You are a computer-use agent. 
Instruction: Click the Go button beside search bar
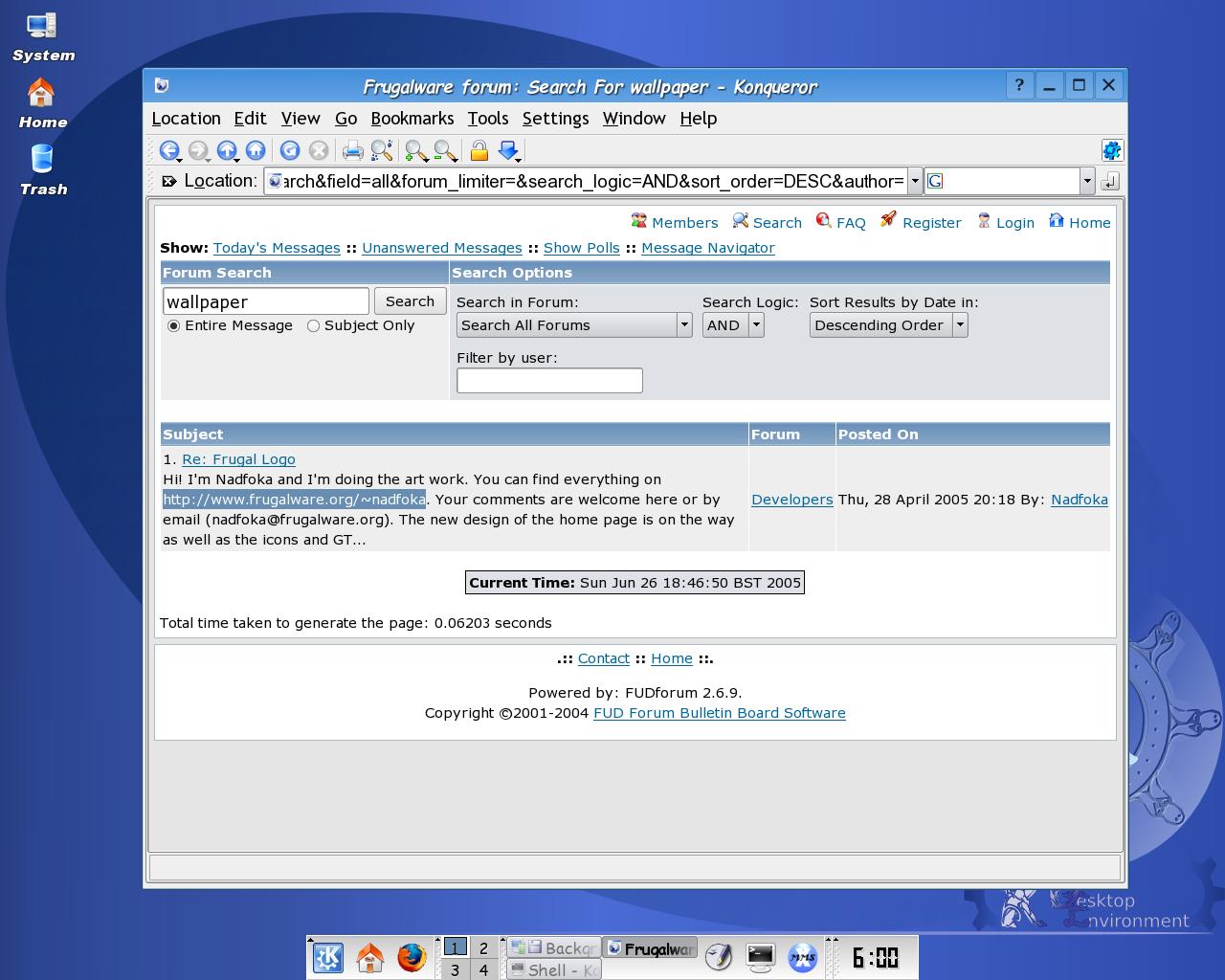[x=1110, y=181]
